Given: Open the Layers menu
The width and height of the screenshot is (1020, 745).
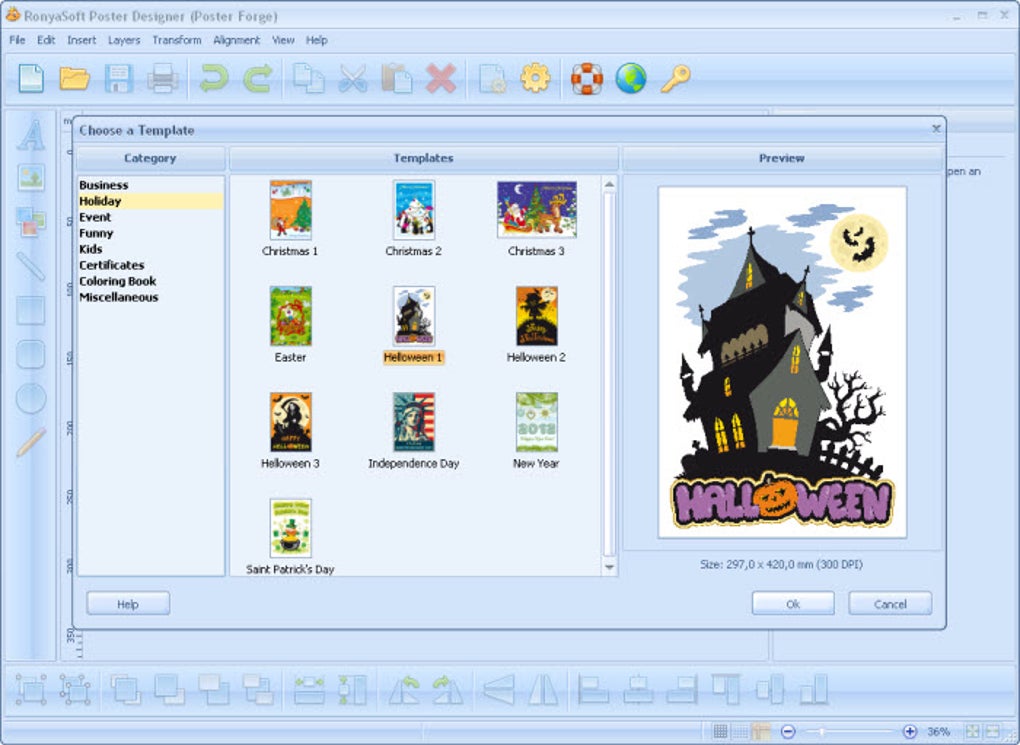Looking at the screenshot, I should tap(124, 40).
